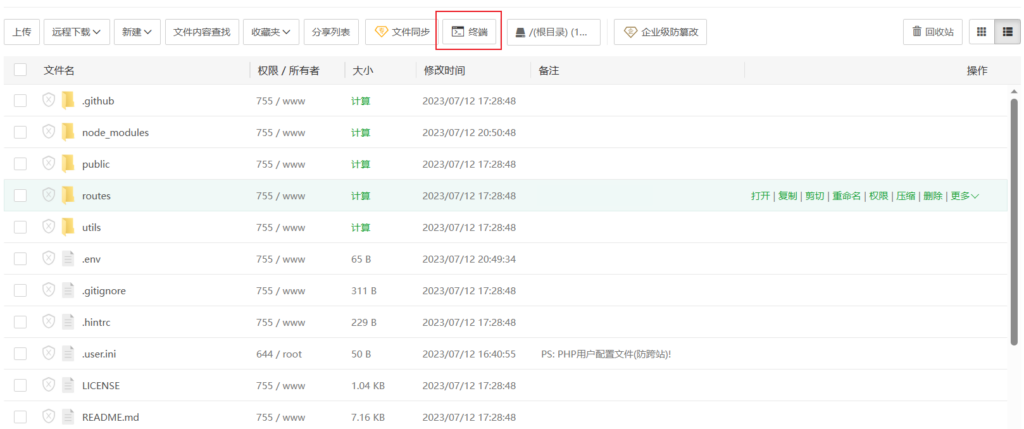This screenshot has width=1024, height=429.
Task: Click the .gitignore file icon
Action: [68, 290]
